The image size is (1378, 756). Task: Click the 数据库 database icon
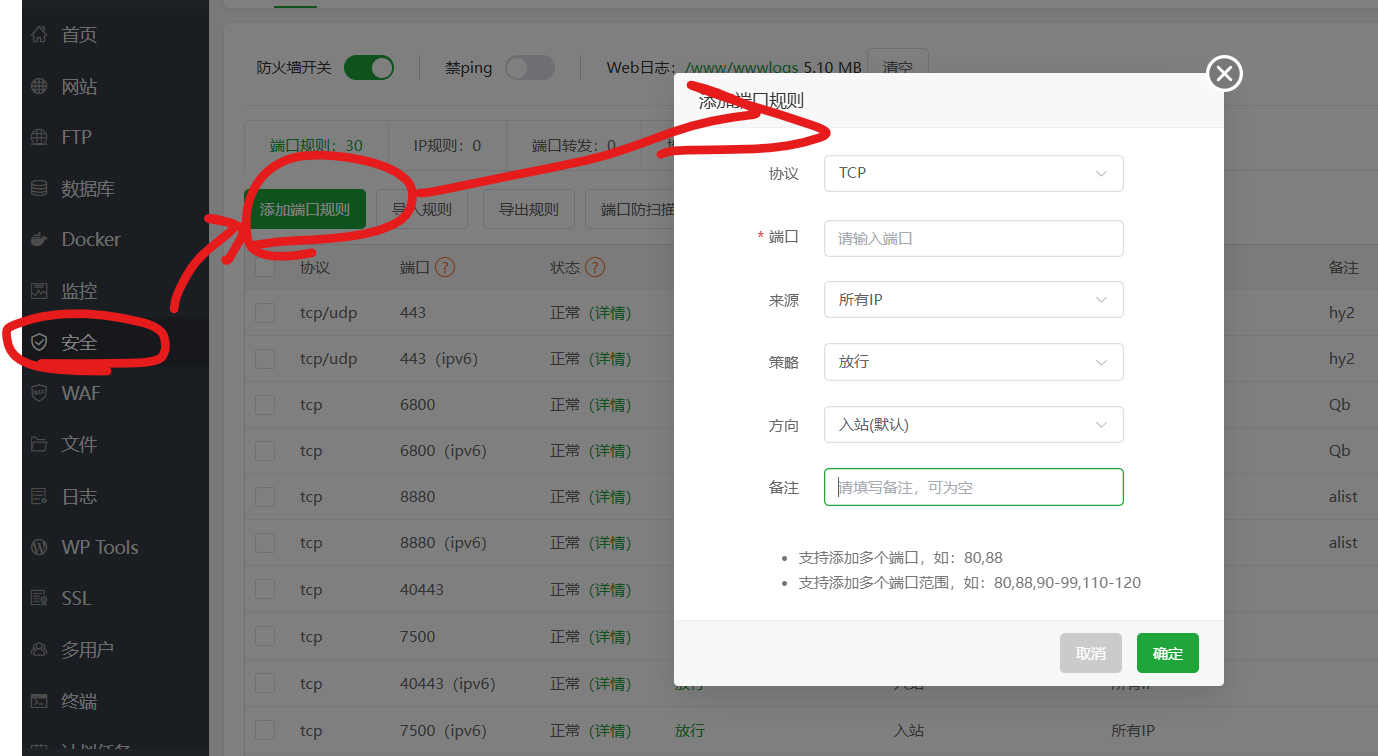pyautogui.click(x=39, y=188)
